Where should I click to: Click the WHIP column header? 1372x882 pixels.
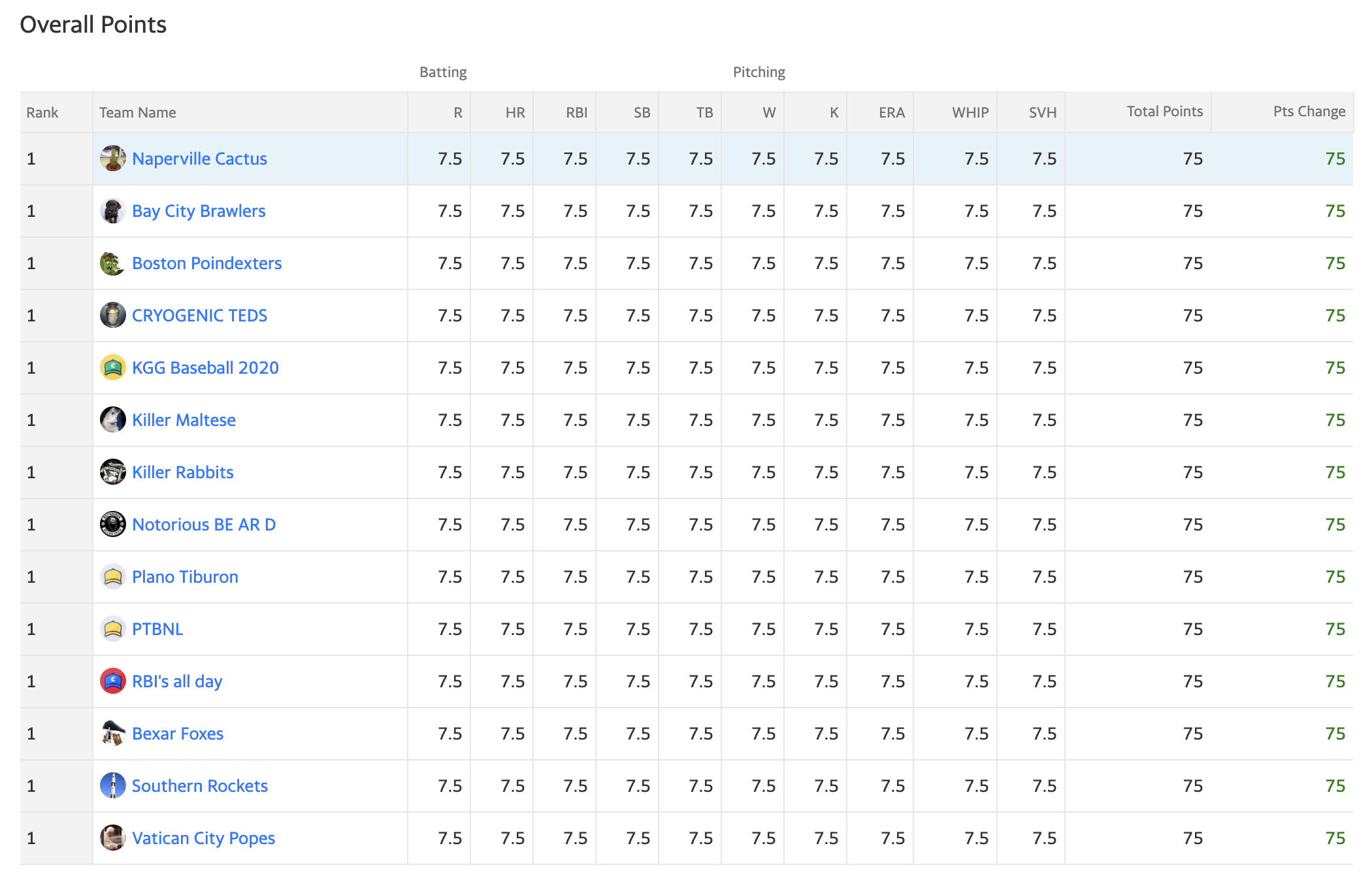pos(970,112)
